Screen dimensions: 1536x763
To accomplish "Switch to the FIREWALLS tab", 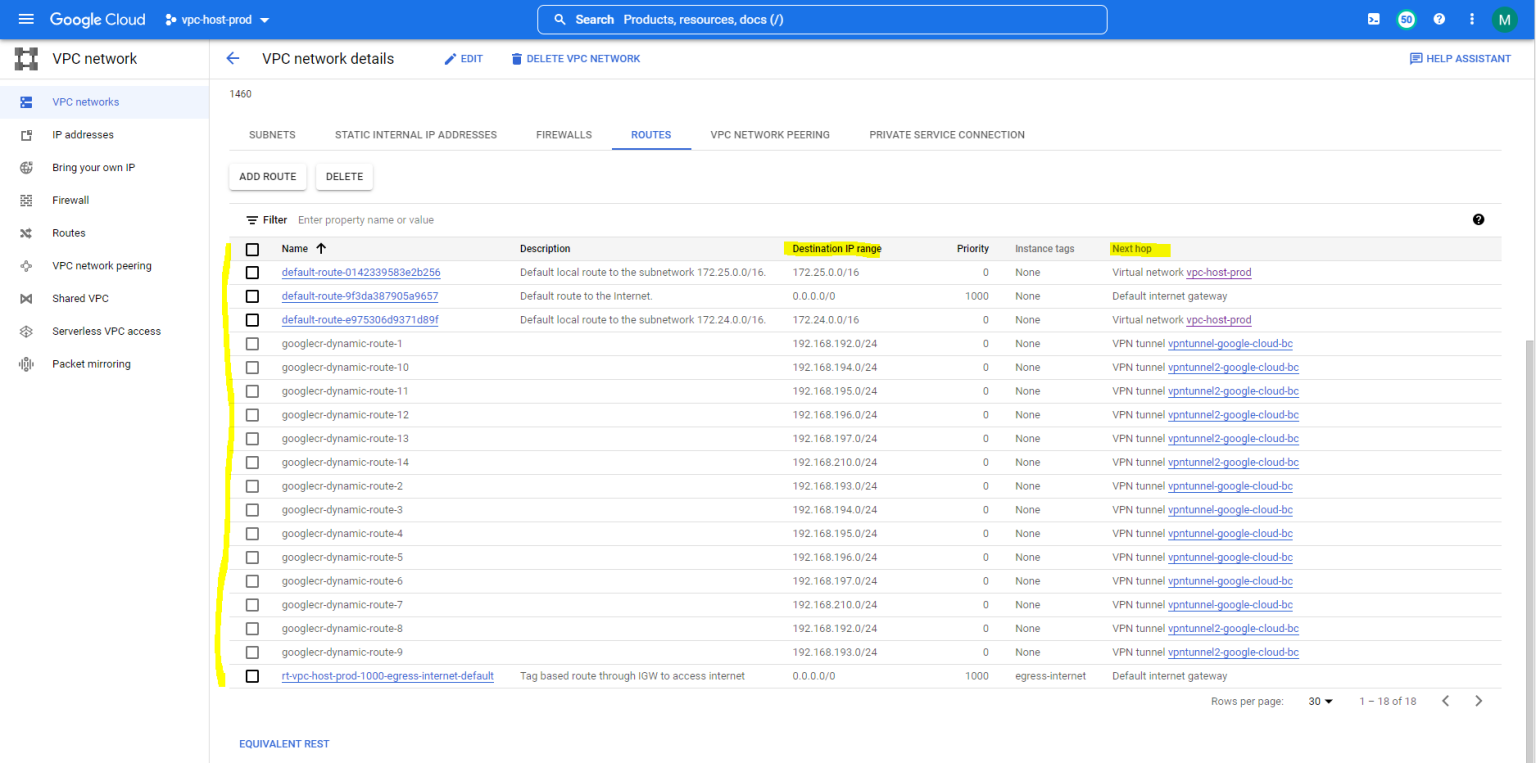I will point(563,134).
